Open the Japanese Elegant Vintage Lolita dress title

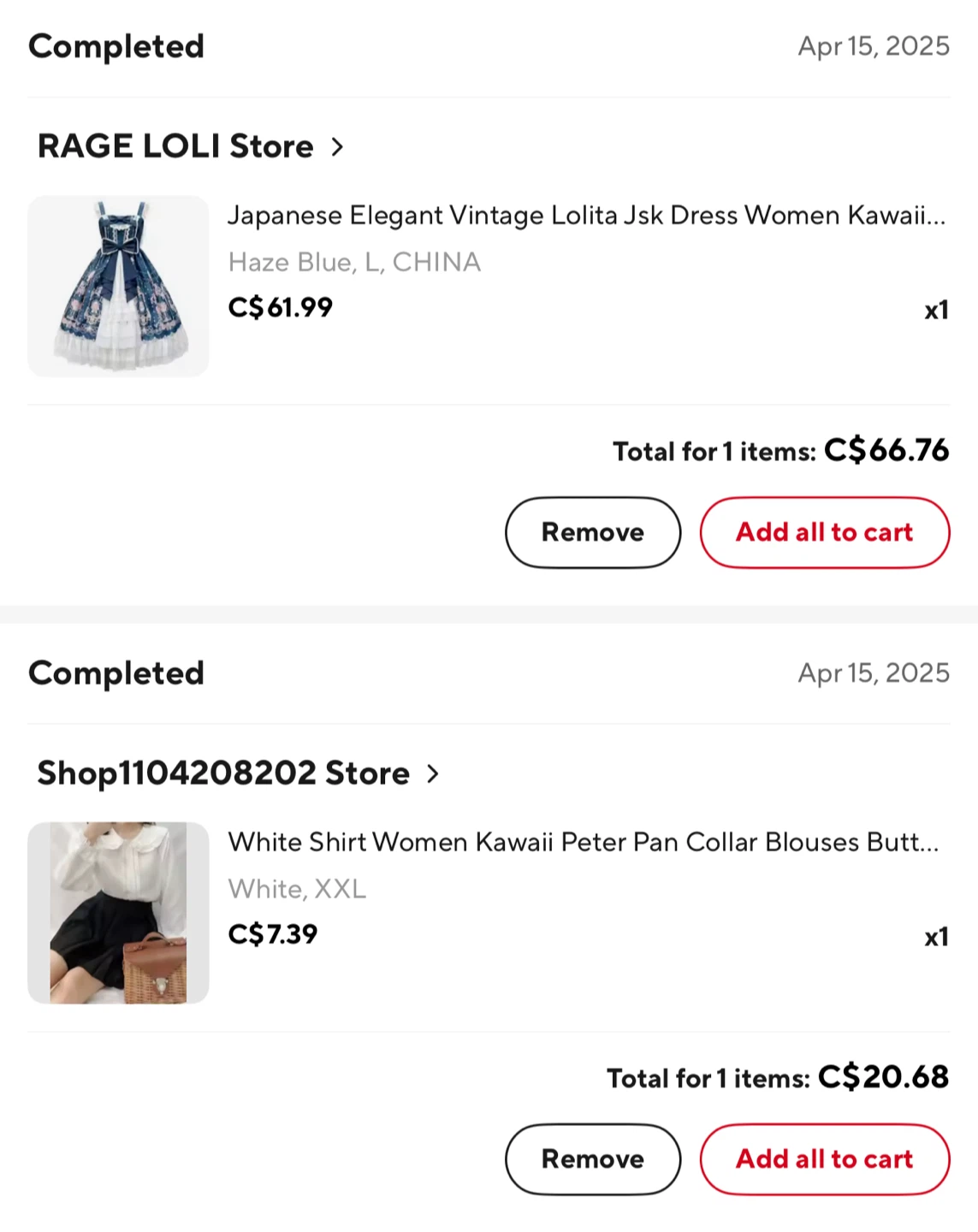(586, 215)
